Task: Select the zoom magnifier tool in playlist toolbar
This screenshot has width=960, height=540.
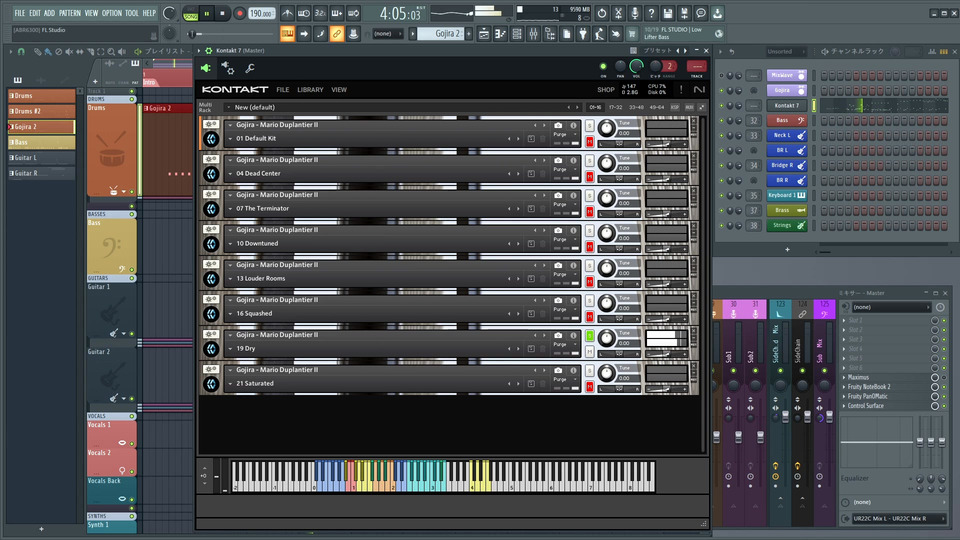Action: (111, 51)
